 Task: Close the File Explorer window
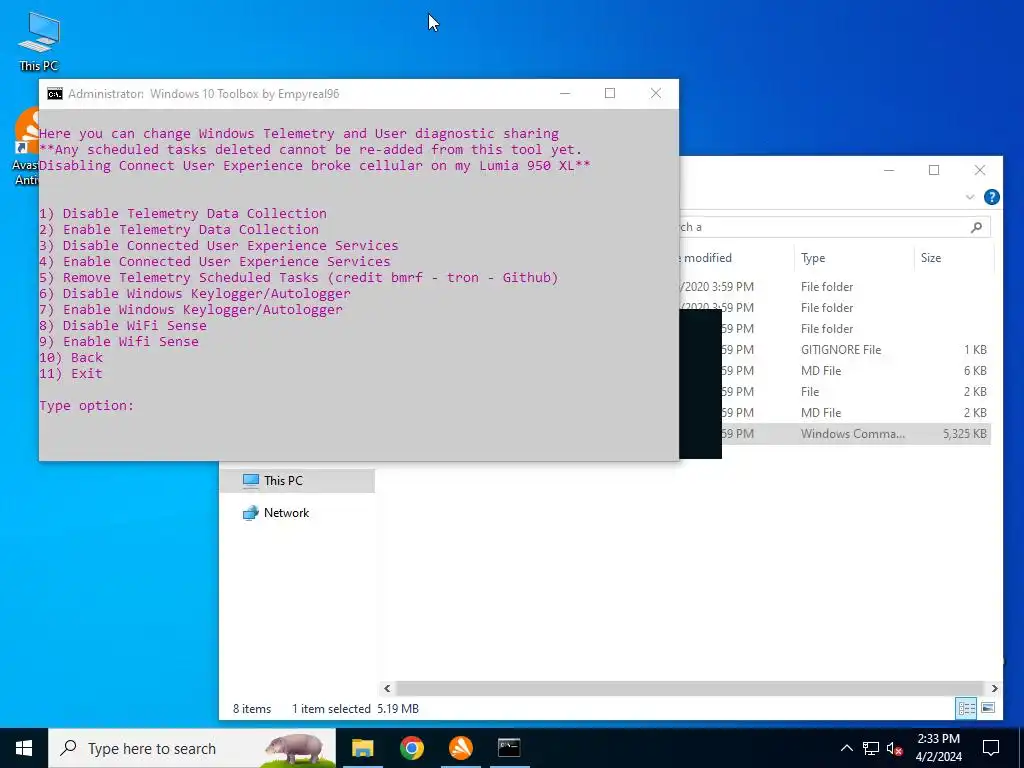tap(980, 170)
